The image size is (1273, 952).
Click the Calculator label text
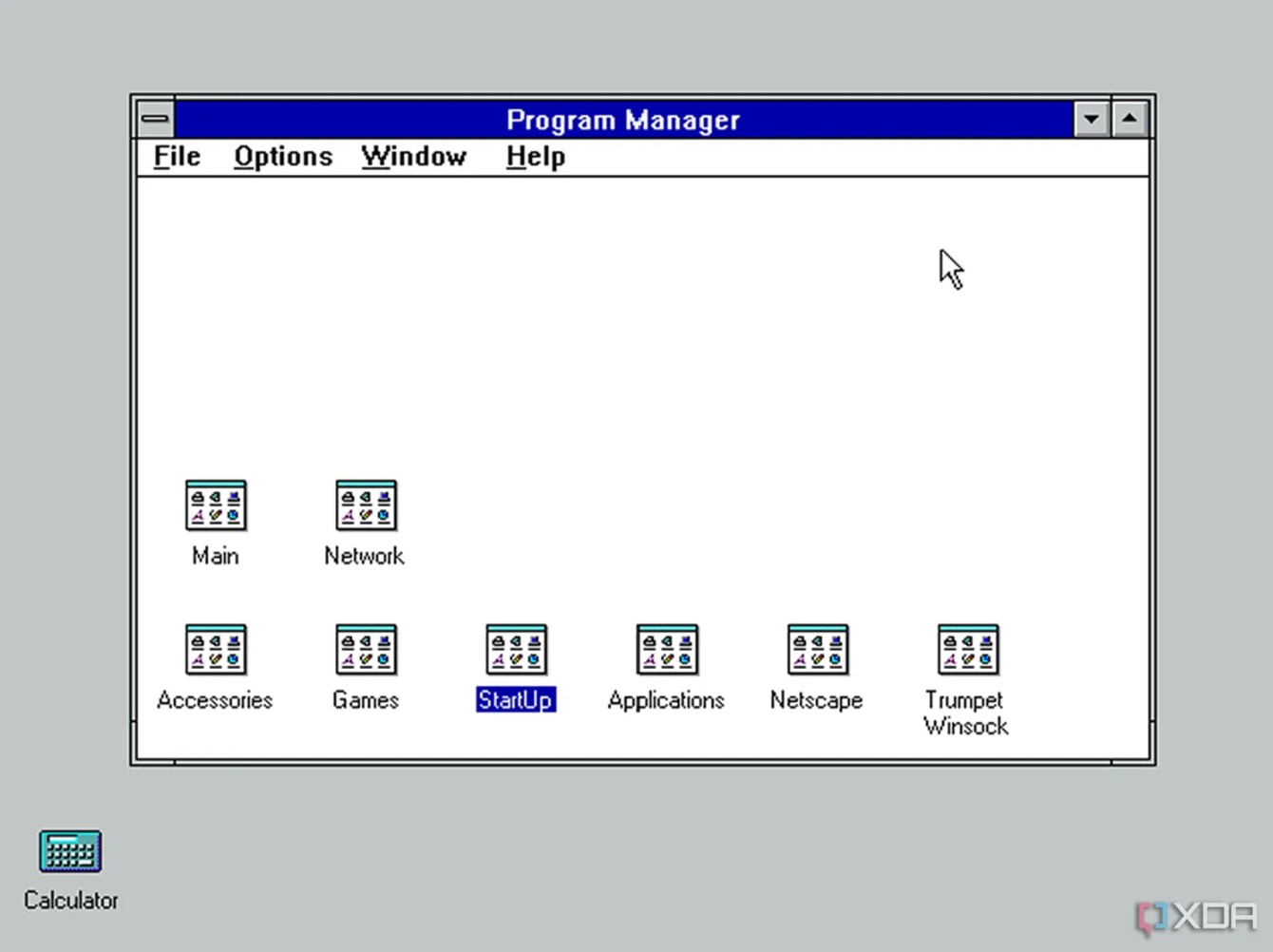70,900
